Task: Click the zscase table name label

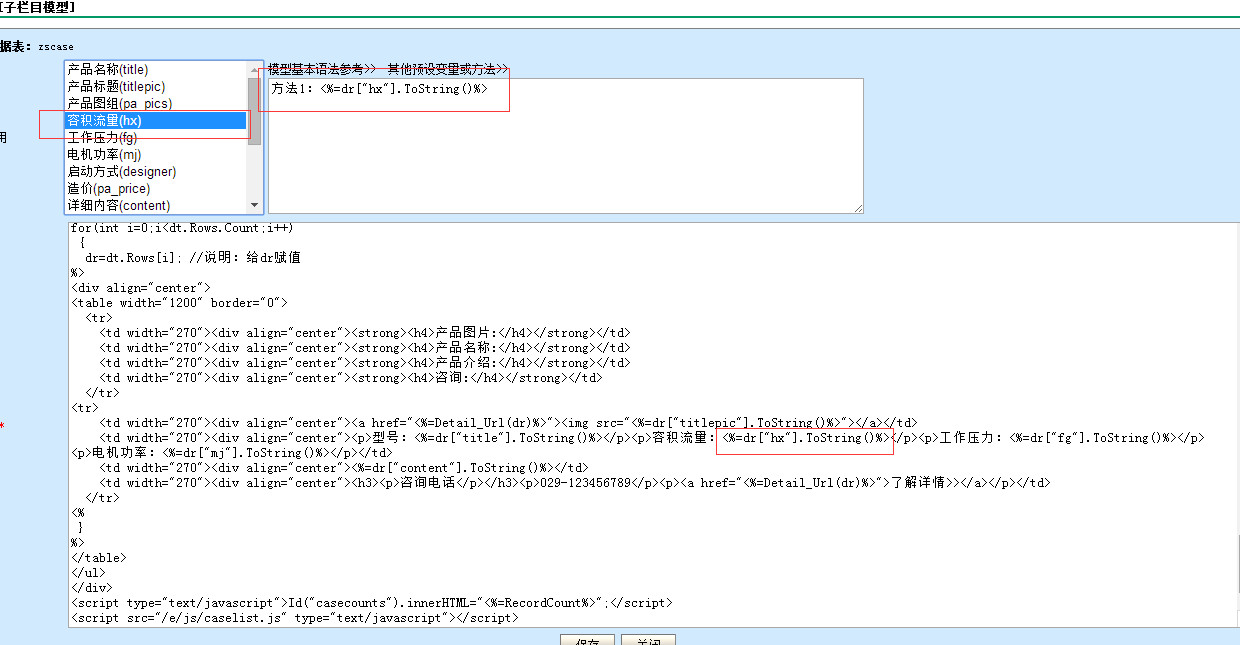Action: click(55, 46)
